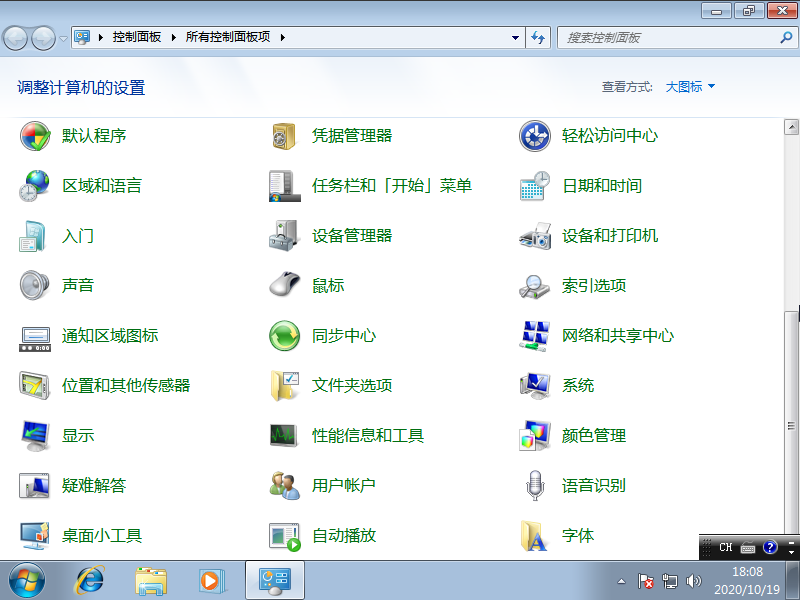Open the 字体 (Fonts) panel
The height and width of the screenshot is (600, 800).
click(578, 536)
